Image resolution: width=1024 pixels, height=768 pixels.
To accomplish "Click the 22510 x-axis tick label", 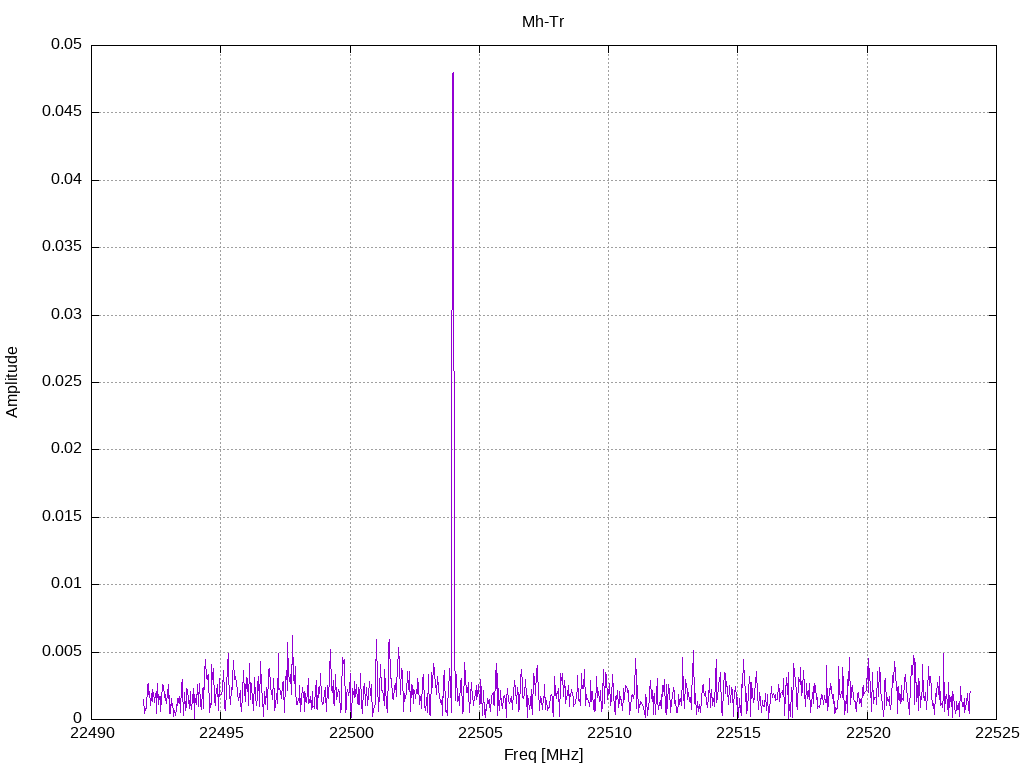I will pos(608,733).
